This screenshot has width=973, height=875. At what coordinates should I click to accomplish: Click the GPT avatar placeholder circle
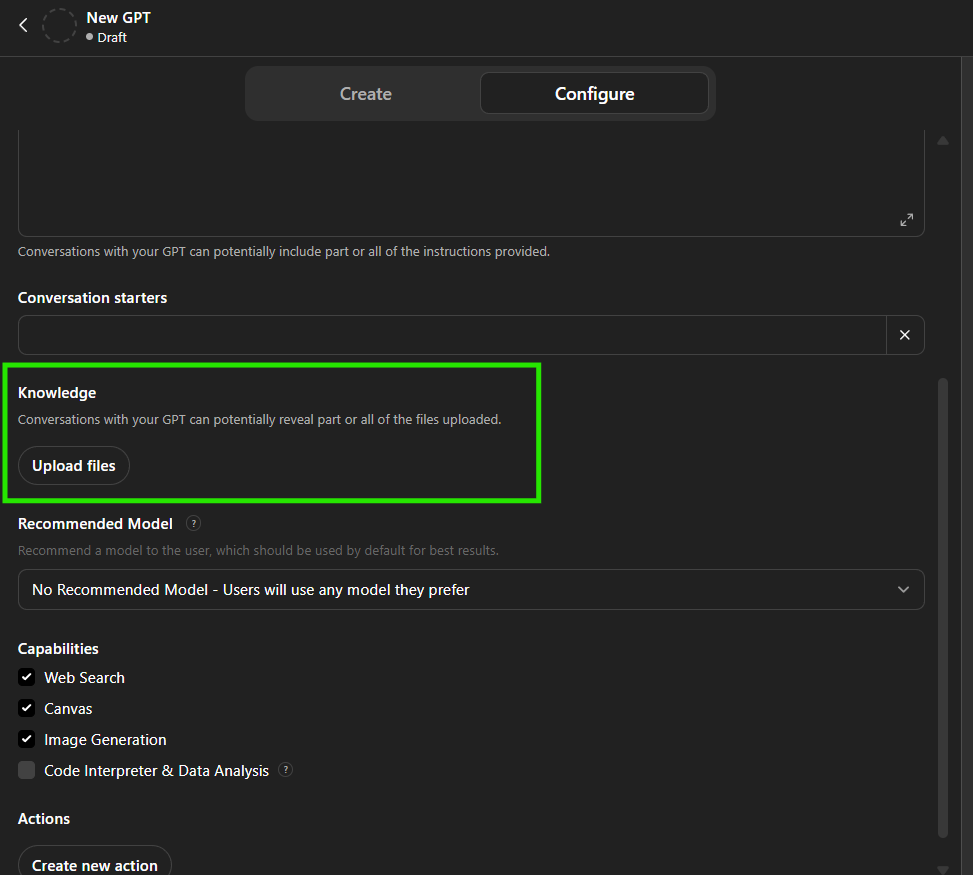[59, 26]
